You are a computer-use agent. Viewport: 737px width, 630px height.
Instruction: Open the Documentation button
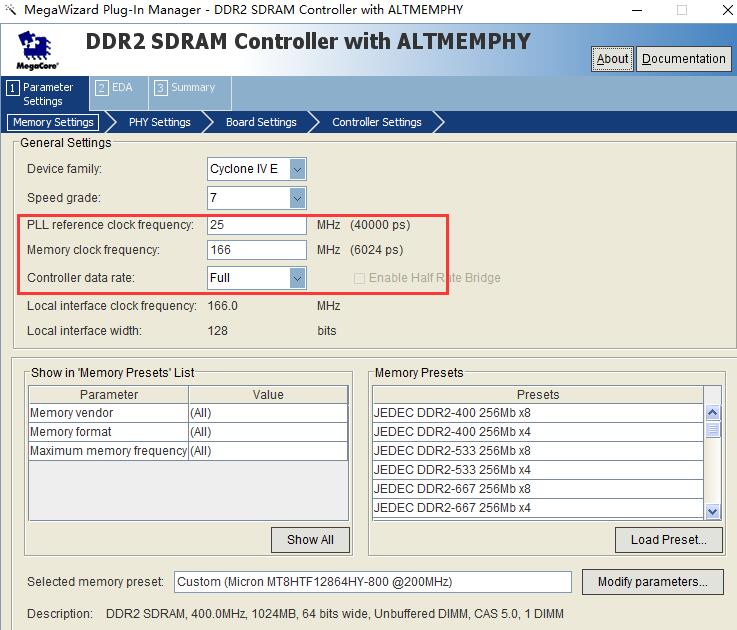click(x=683, y=59)
